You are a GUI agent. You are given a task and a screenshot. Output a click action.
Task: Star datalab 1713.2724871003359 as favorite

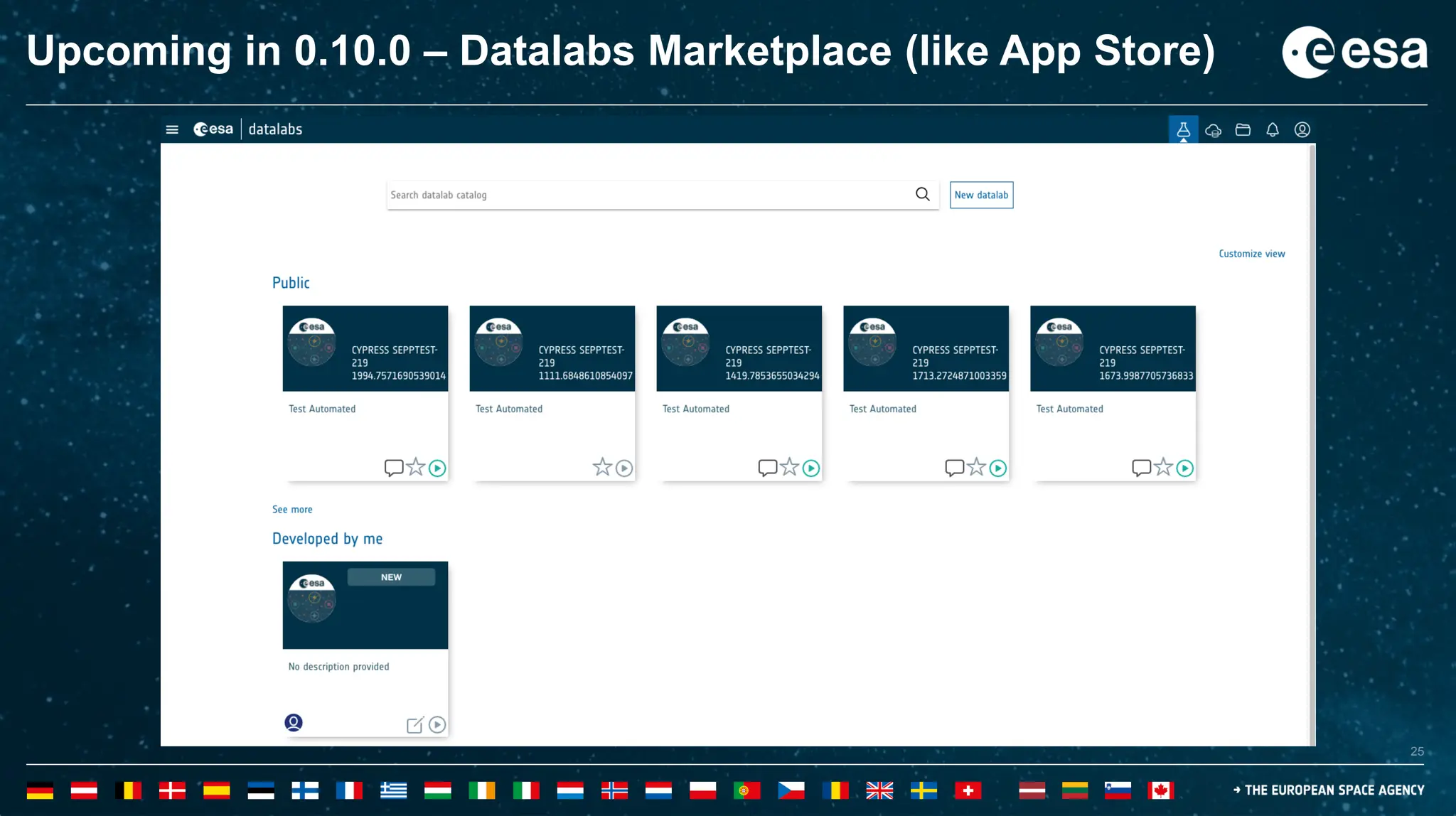pyautogui.click(x=977, y=467)
